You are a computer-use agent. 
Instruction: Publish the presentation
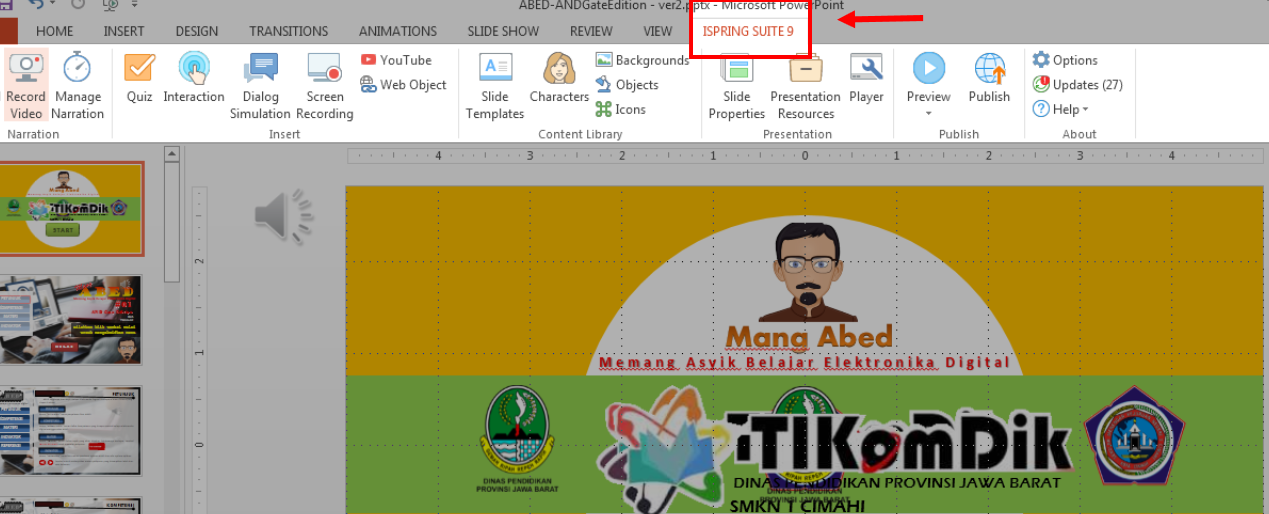tap(989, 78)
